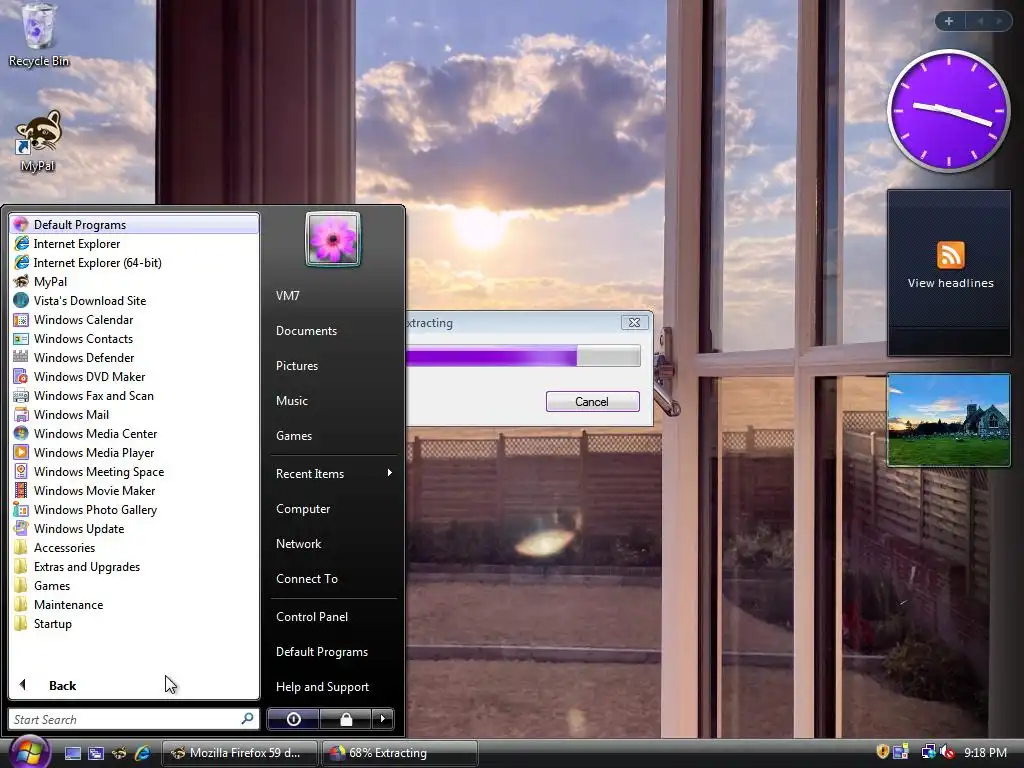The width and height of the screenshot is (1024, 768).
Task: Open Windows Contacts
Action: [x=134, y=338]
